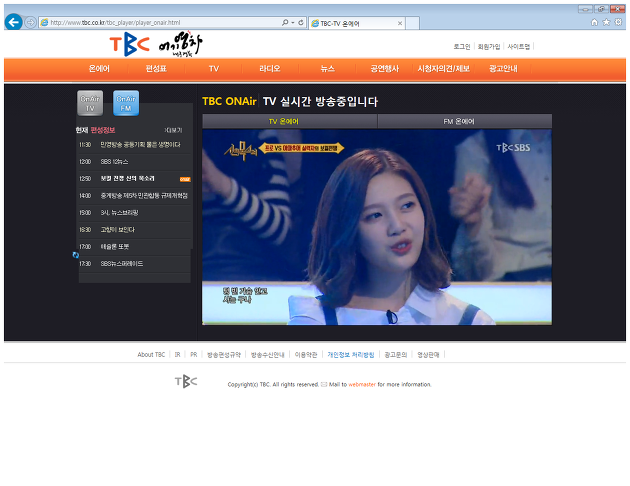This screenshot has height=486, width=630.
Task: Open the 뉴스 menu item
Action: [x=327, y=69]
